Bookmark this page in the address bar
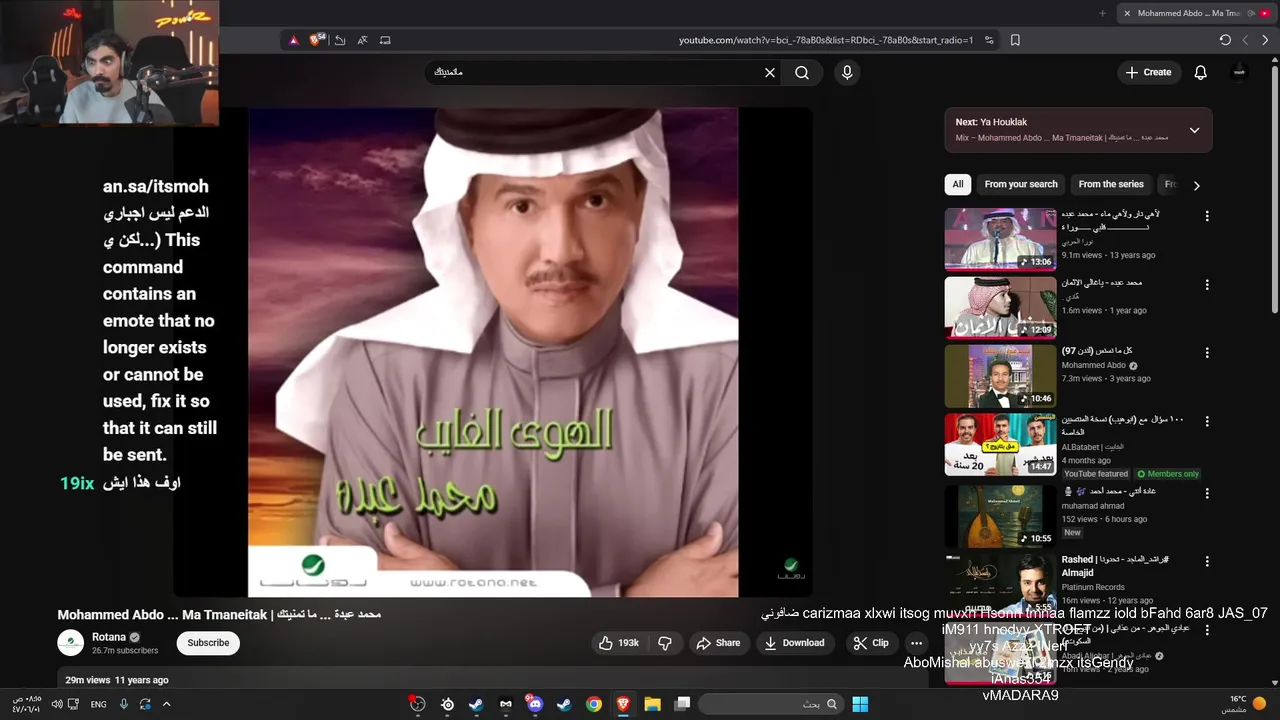 [1015, 40]
